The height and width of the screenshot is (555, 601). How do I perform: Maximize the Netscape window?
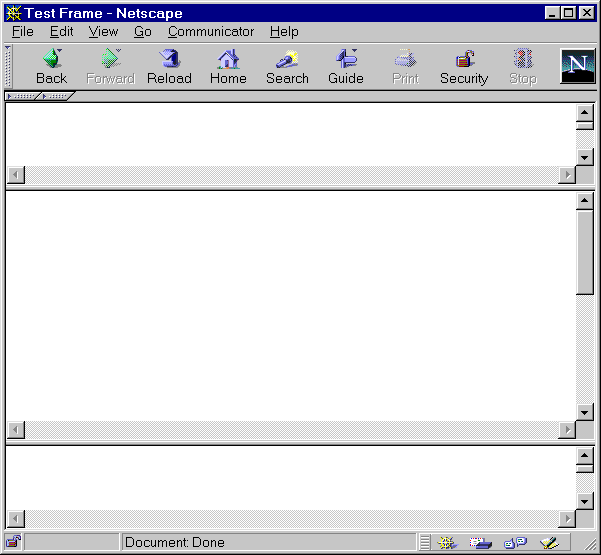569,13
